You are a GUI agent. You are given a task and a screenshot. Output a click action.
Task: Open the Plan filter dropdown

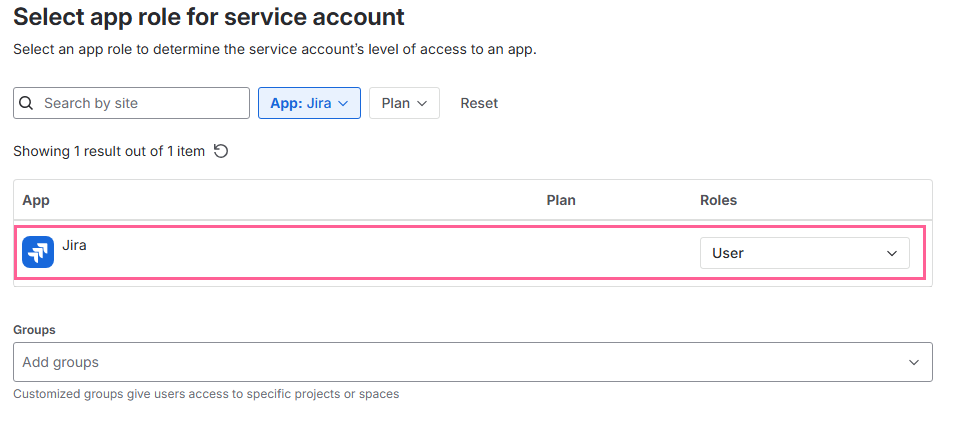(404, 103)
